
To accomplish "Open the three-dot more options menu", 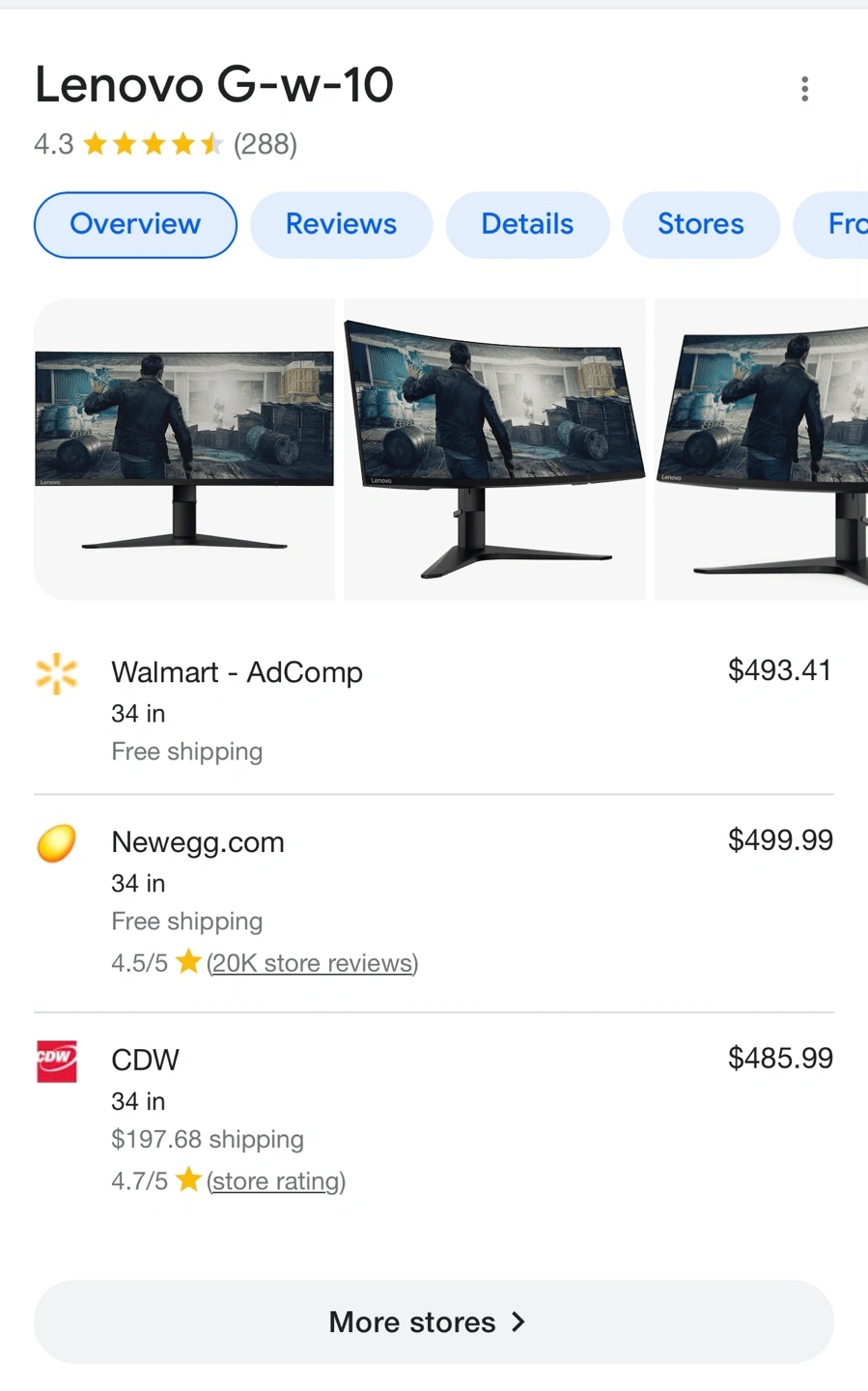I will (x=804, y=89).
